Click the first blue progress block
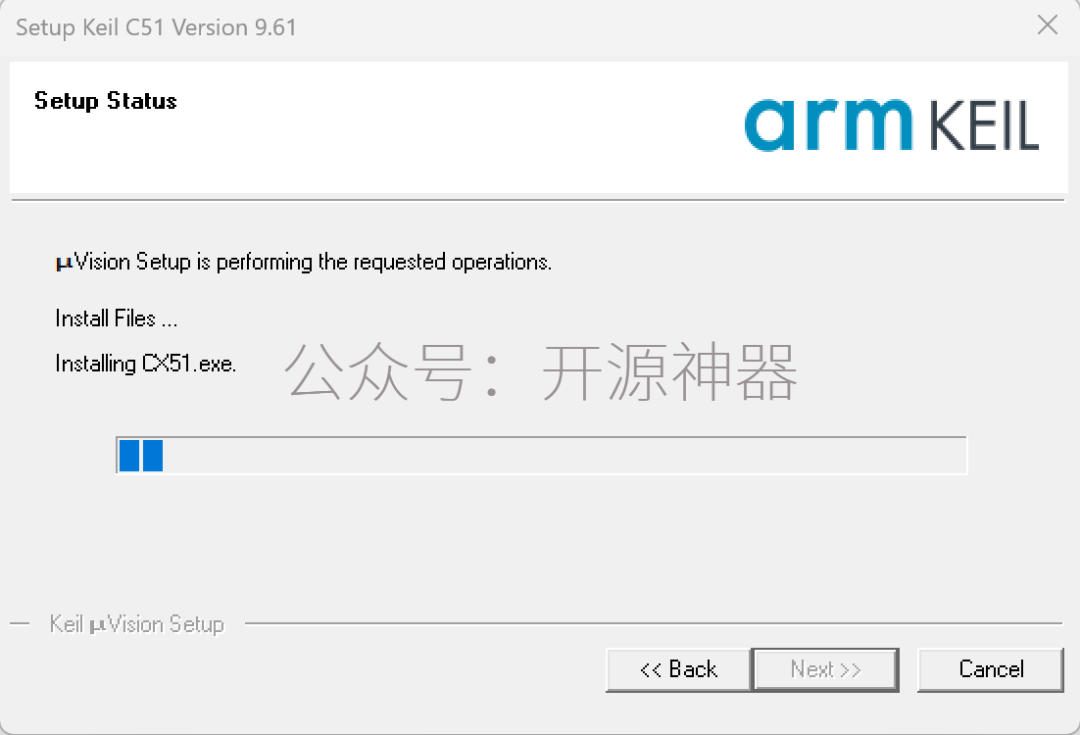This screenshot has width=1080, height=735. click(x=129, y=455)
